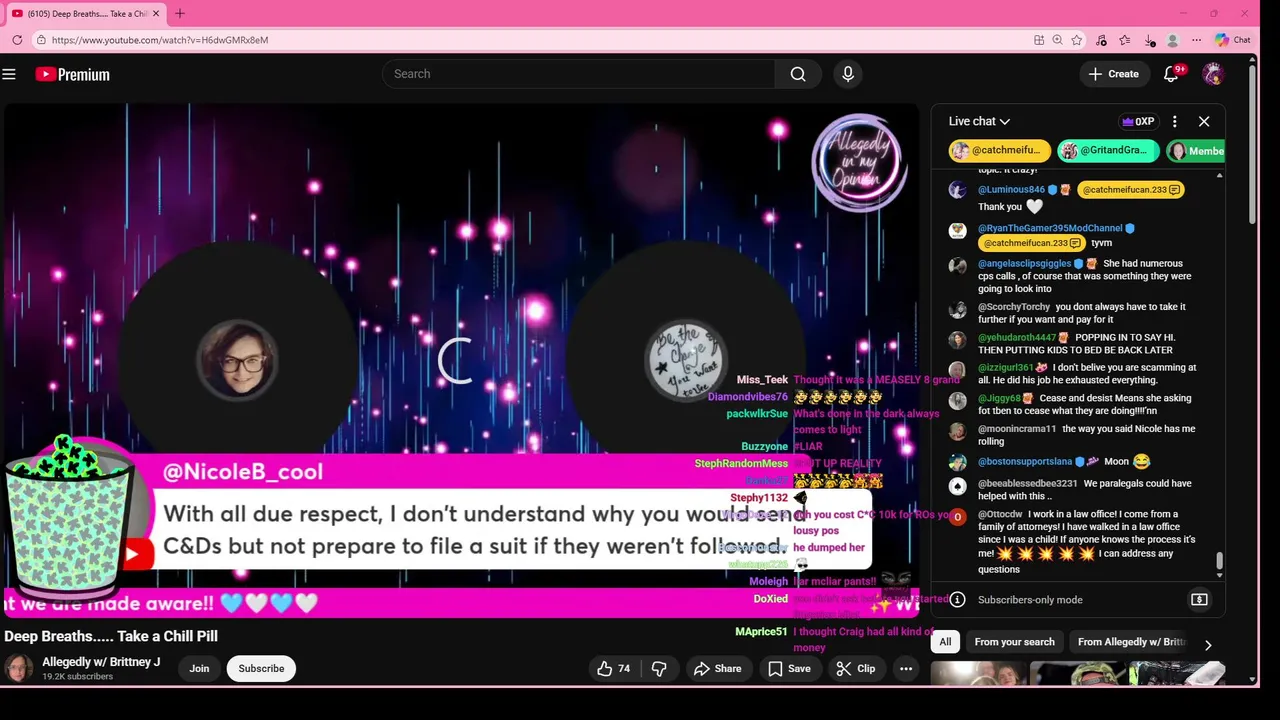Refresh the browser page
The height and width of the screenshot is (720, 1280).
tap(18, 40)
